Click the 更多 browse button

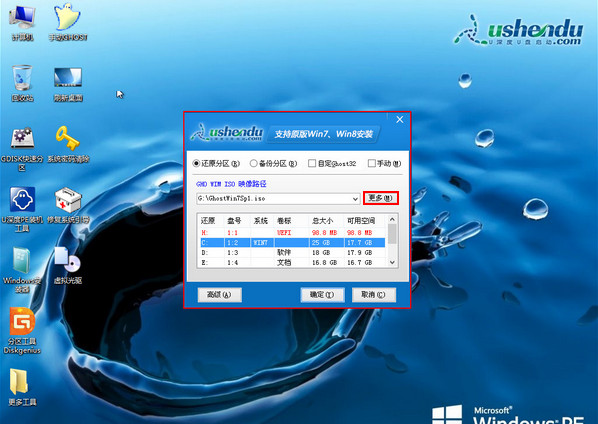[x=381, y=198]
